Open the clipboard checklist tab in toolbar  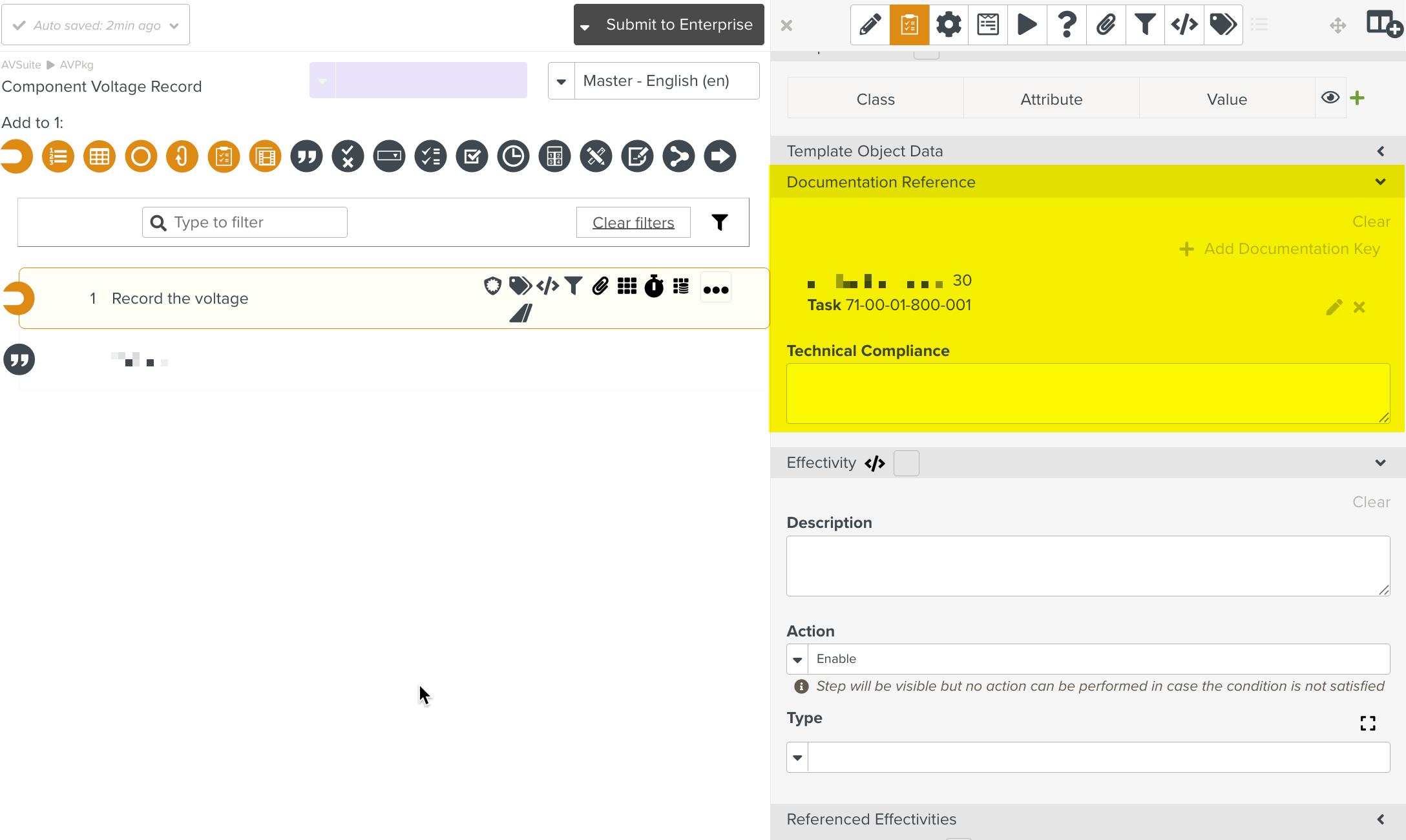[909, 25]
